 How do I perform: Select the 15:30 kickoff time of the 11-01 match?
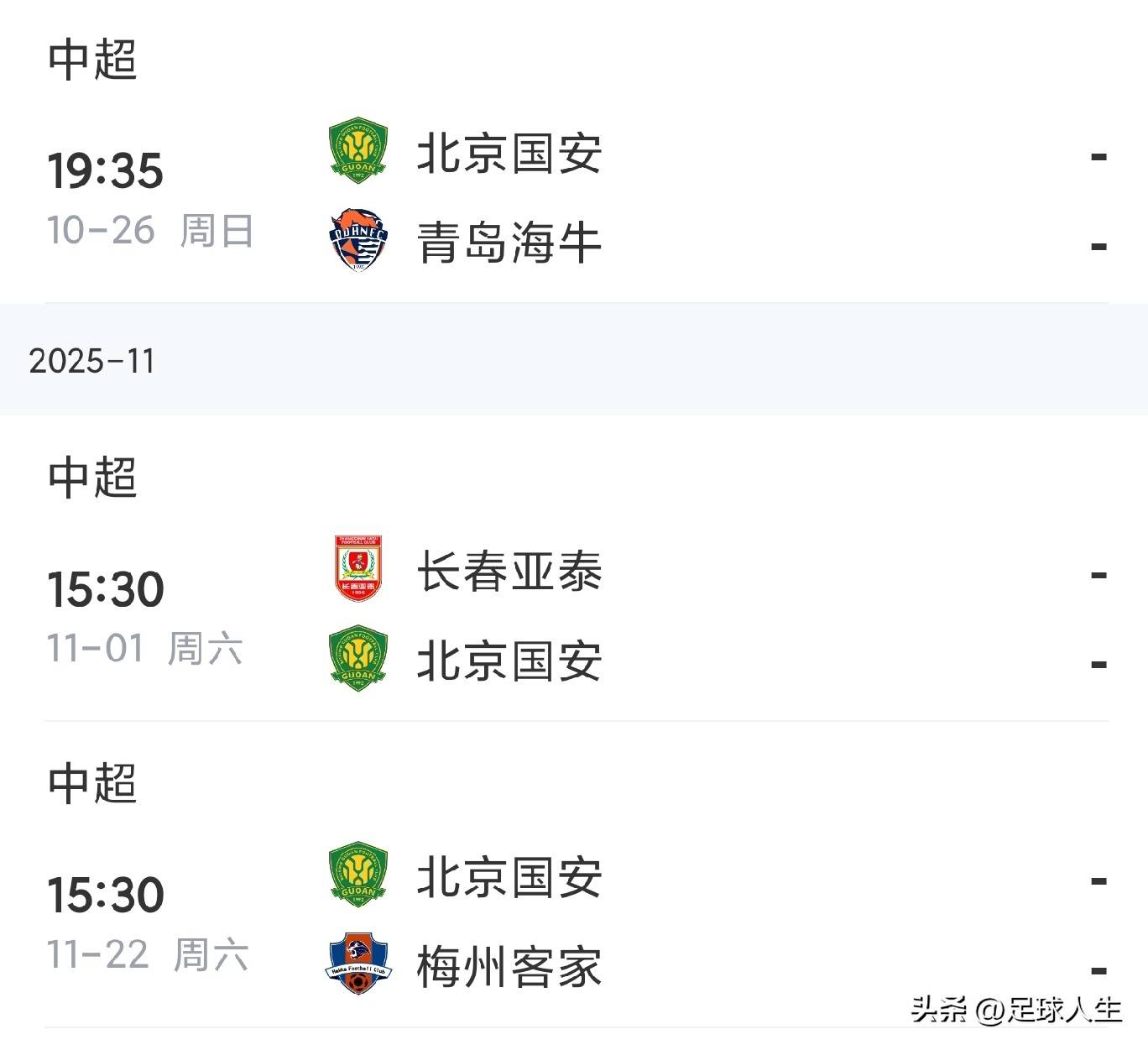pyautogui.click(x=107, y=588)
